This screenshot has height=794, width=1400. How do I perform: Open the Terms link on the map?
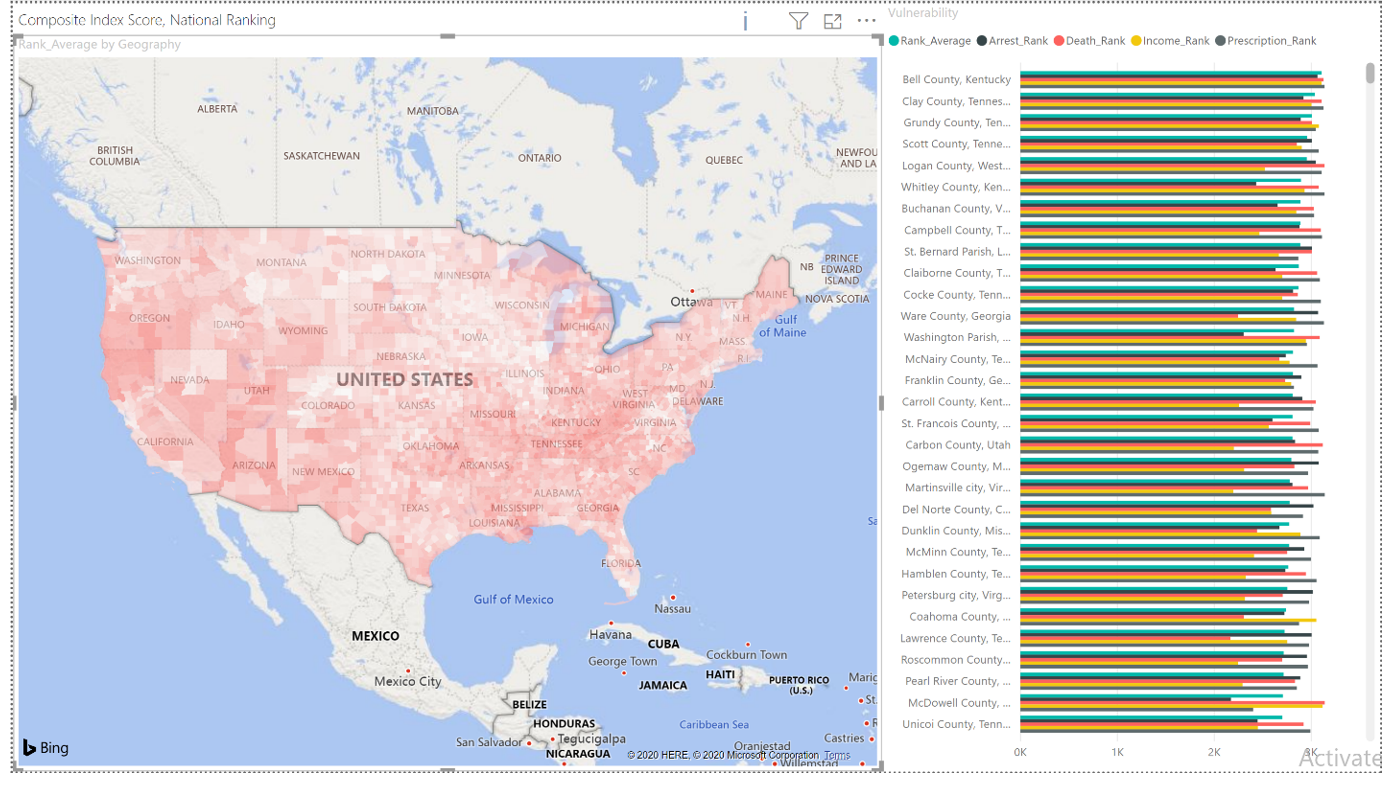(837, 756)
